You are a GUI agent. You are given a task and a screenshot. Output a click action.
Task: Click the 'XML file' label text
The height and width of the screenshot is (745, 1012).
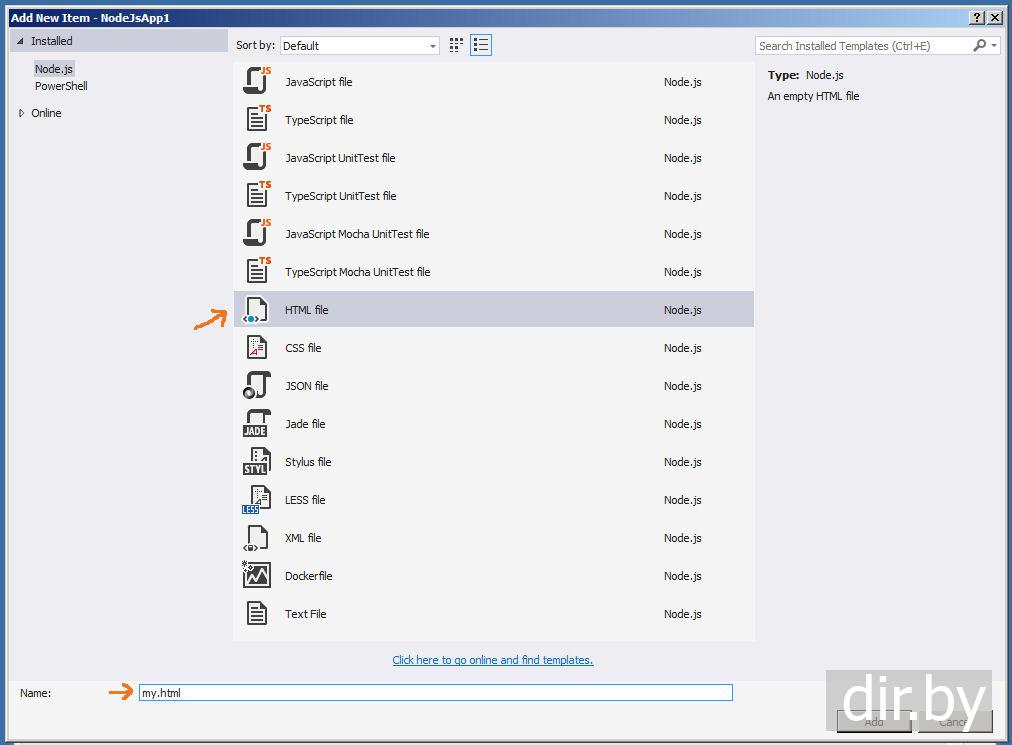[303, 538]
